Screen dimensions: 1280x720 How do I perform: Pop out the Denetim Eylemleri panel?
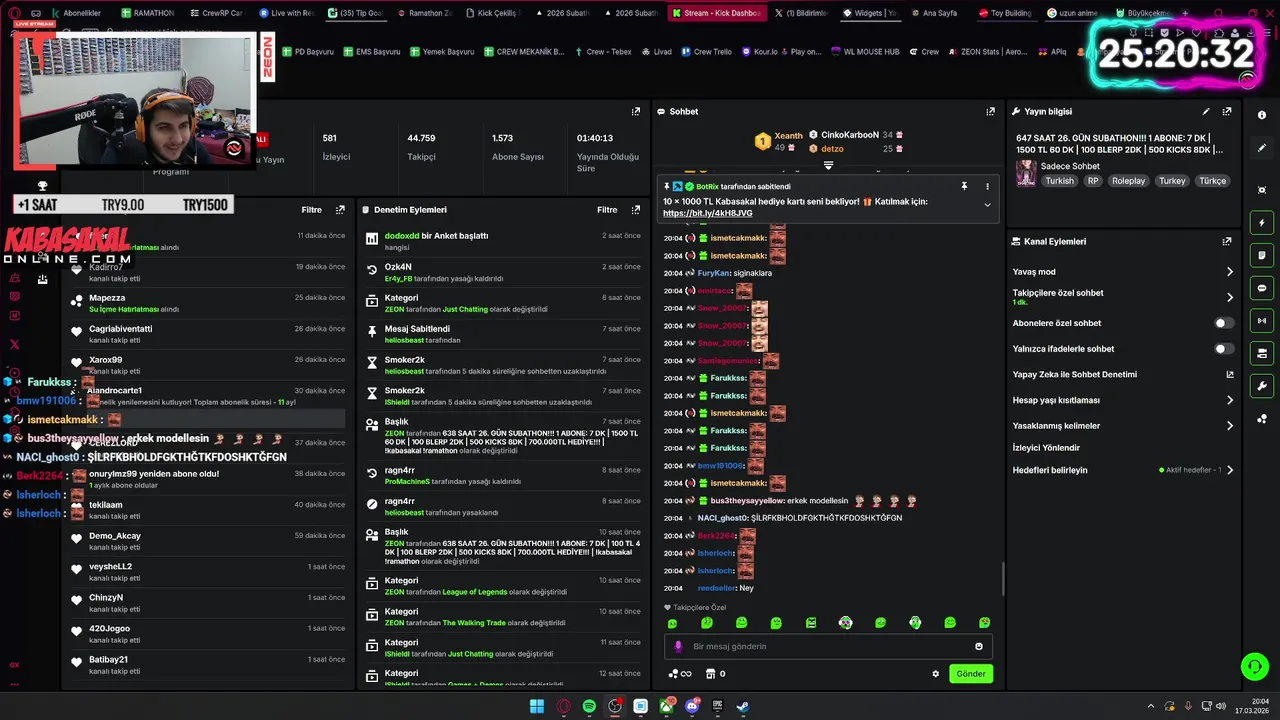[635, 210]
